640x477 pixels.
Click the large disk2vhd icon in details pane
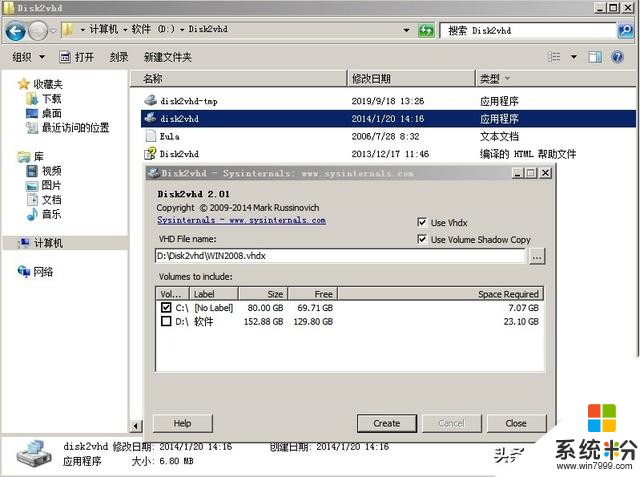(34, 453)
